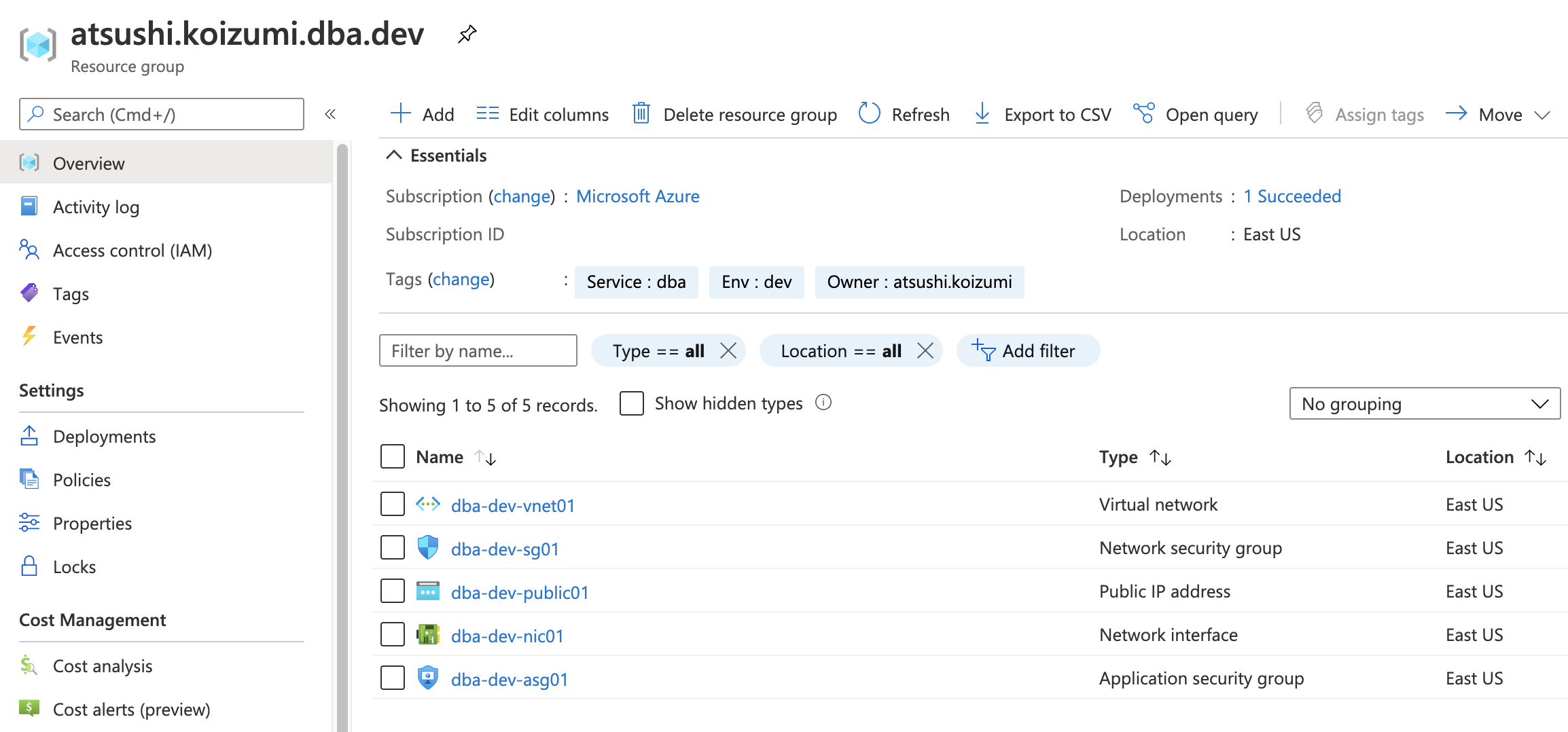Open the dba-dev-publicO1 resource link
Screen dimensions: 1568x732
tap(520, 593)
